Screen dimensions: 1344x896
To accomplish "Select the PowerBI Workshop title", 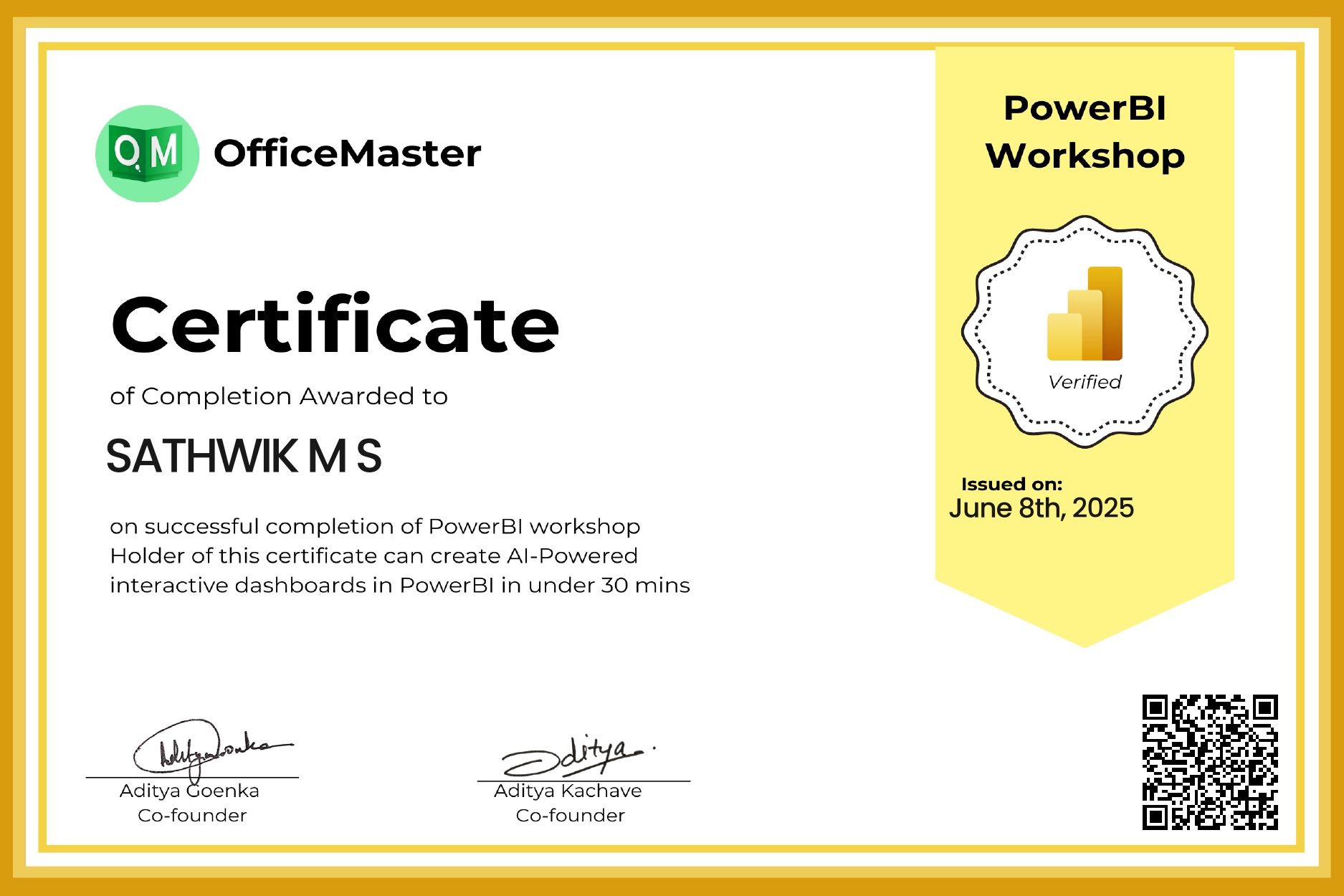I will click(1085, 132).
